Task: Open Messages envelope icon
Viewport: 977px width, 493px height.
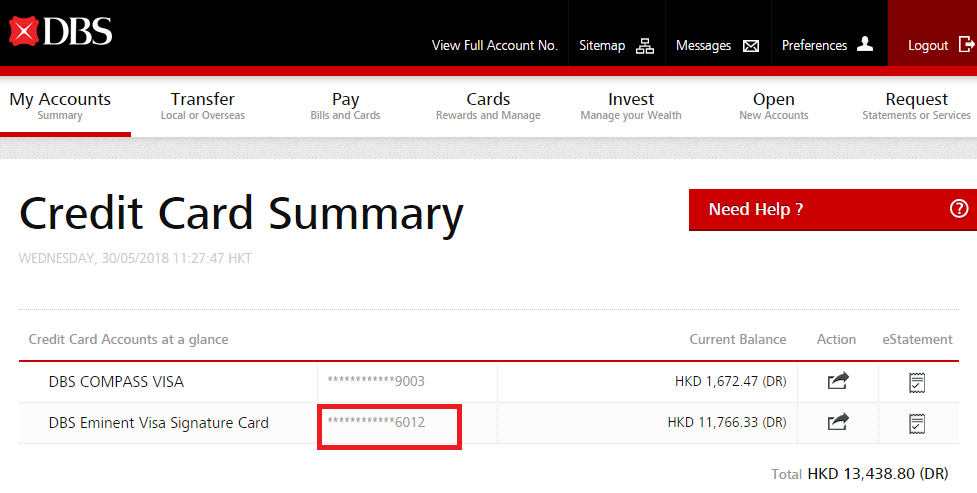Action: pos(751,46)
